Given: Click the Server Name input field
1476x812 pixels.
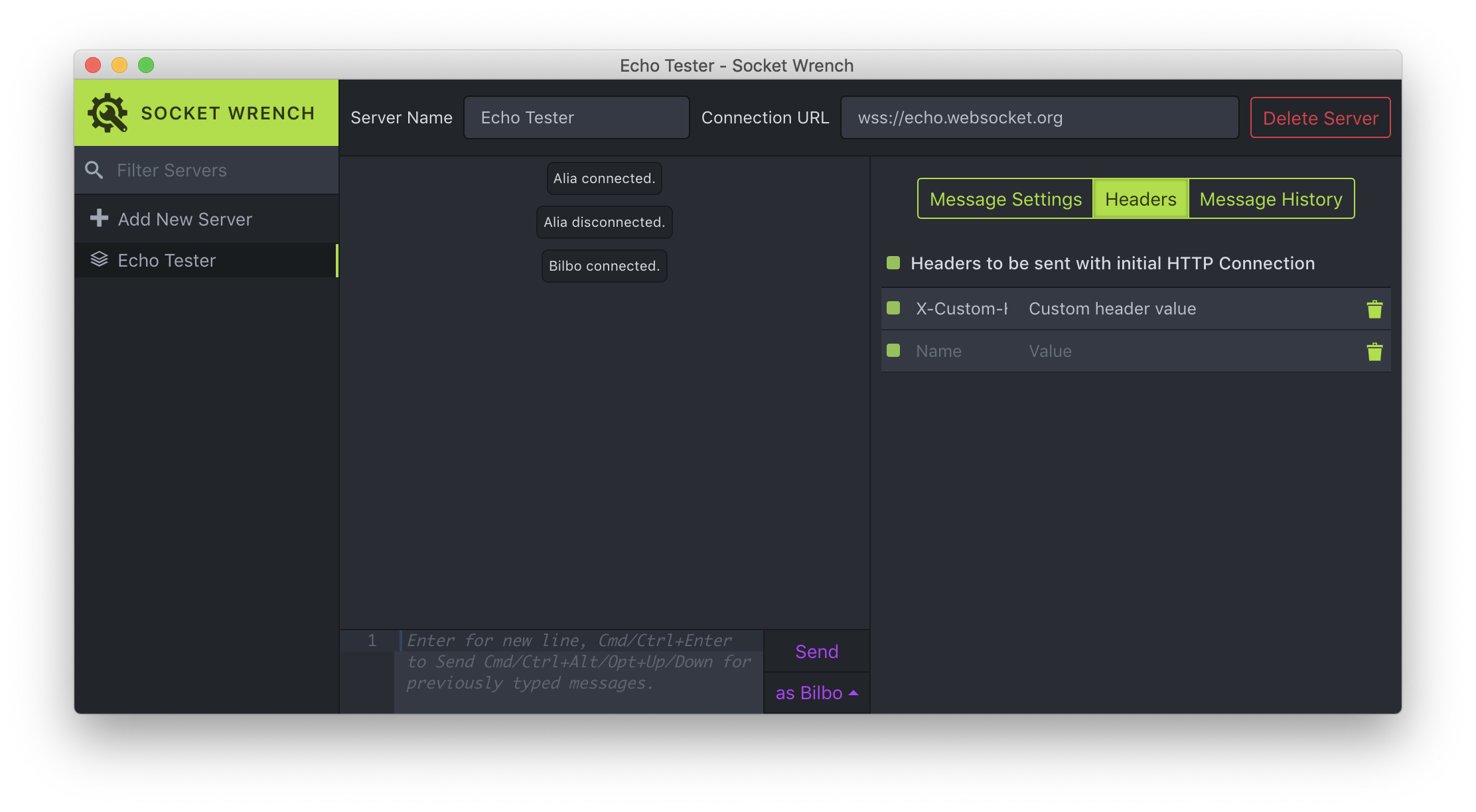Looking at the screenshot, I should point(577,117).
